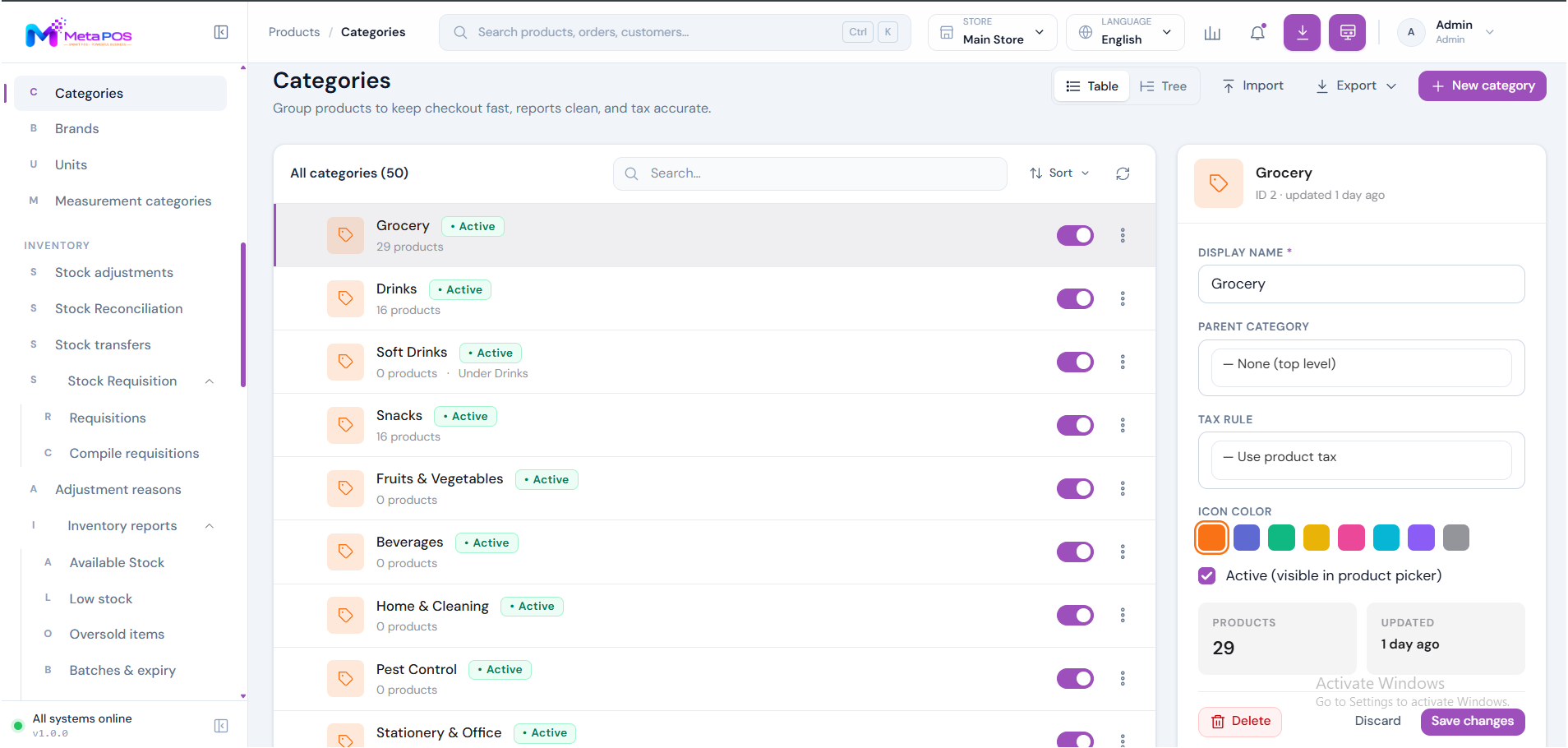
Task: Click Discard in the detail panel
Action: 1377,721
